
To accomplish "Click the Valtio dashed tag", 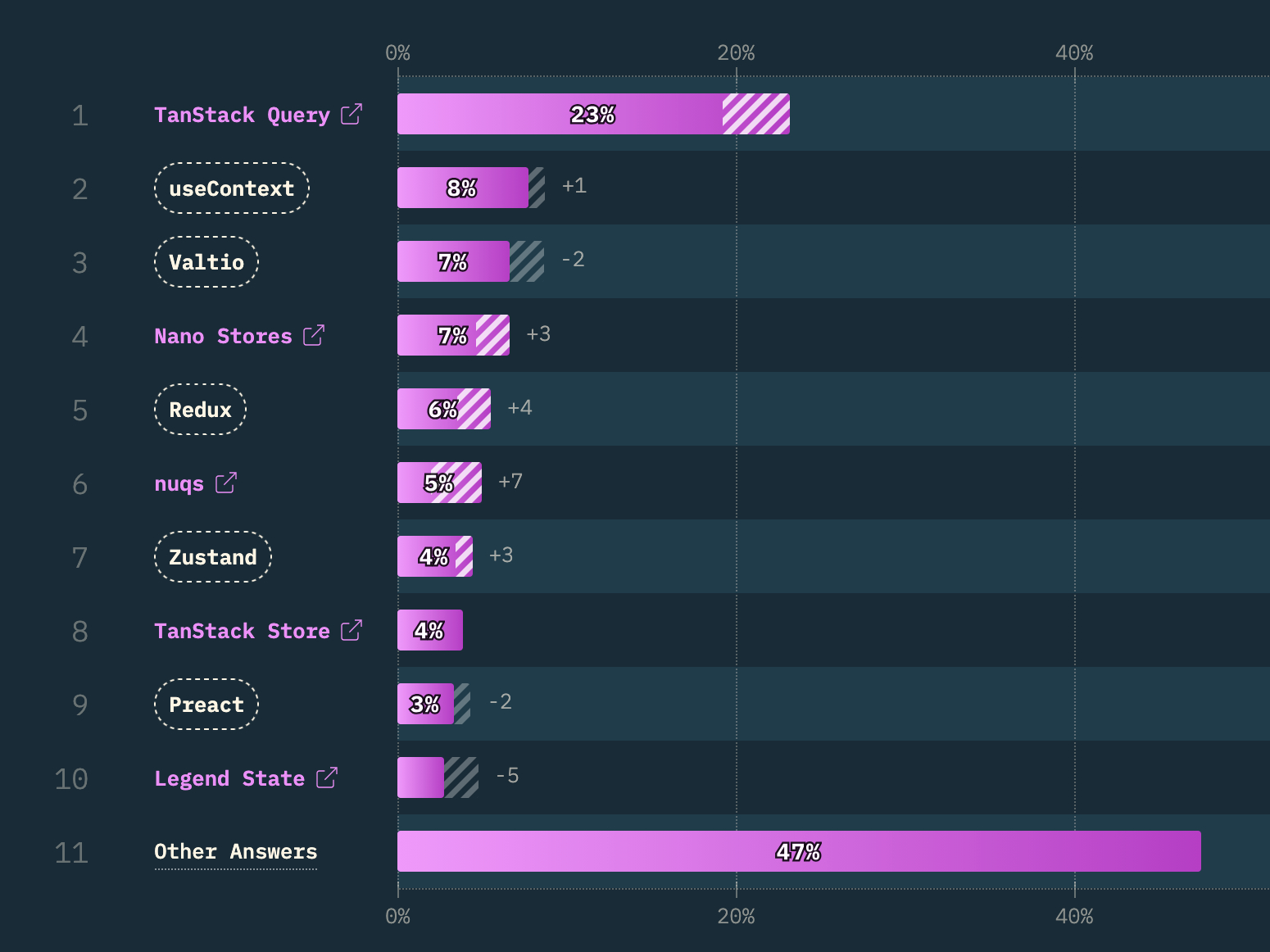I will [206, 262].
